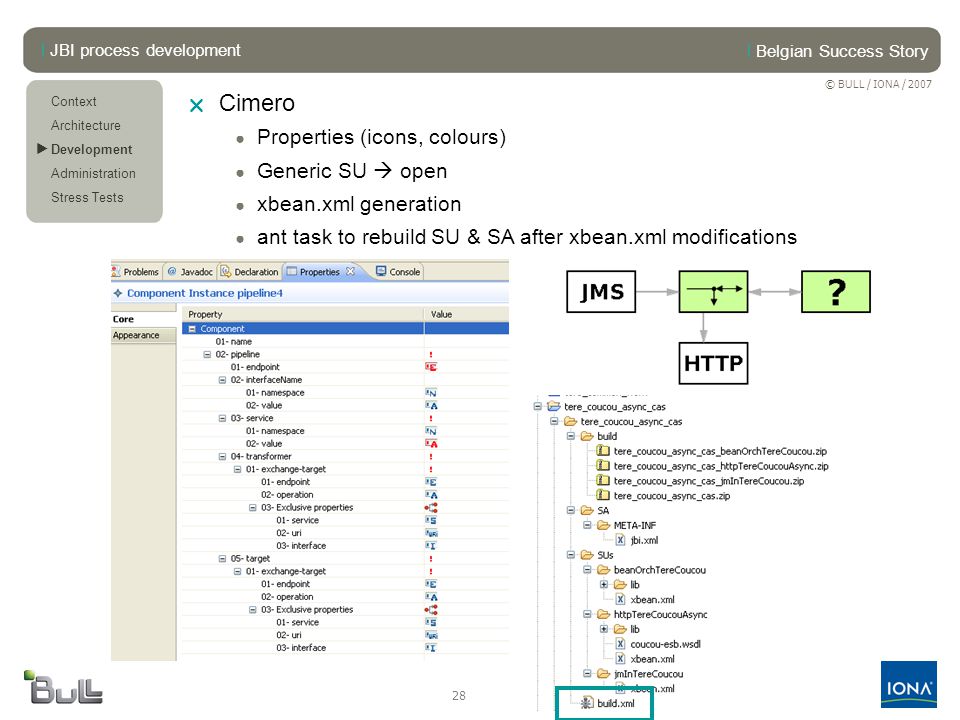This screenshot has height=720, width=960.
Task: Collapse the META-INF folder
Action: click(587, 525)
